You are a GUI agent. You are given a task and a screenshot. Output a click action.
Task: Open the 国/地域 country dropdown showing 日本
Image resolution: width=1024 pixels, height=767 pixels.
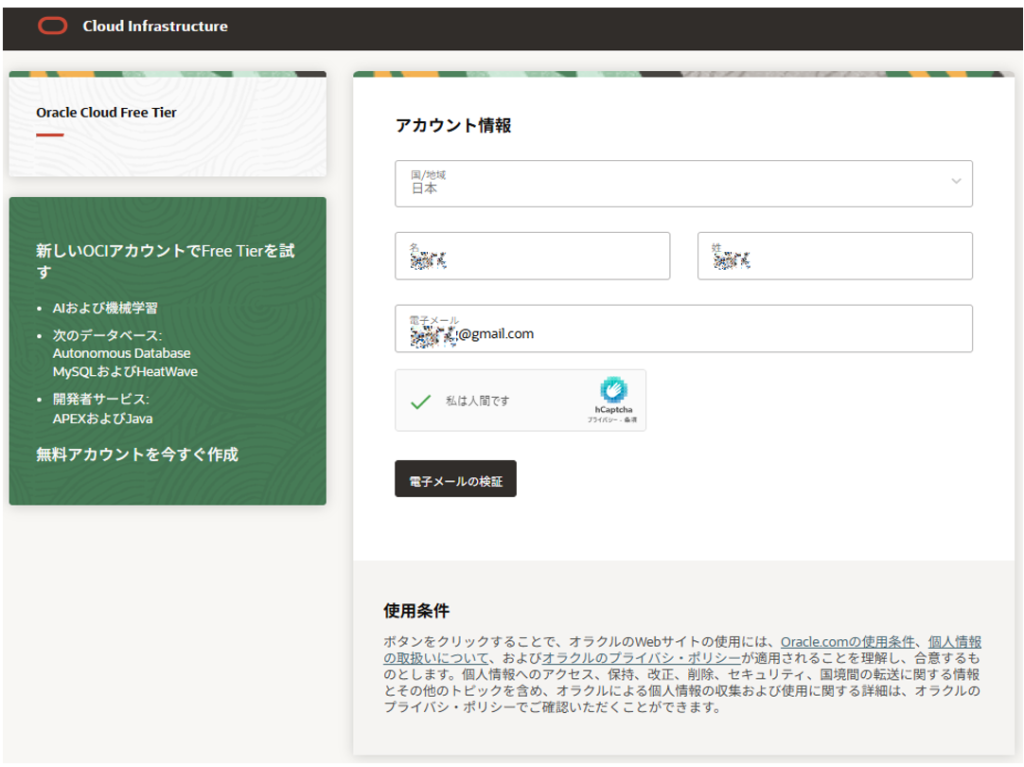click(x=683, y=183)
